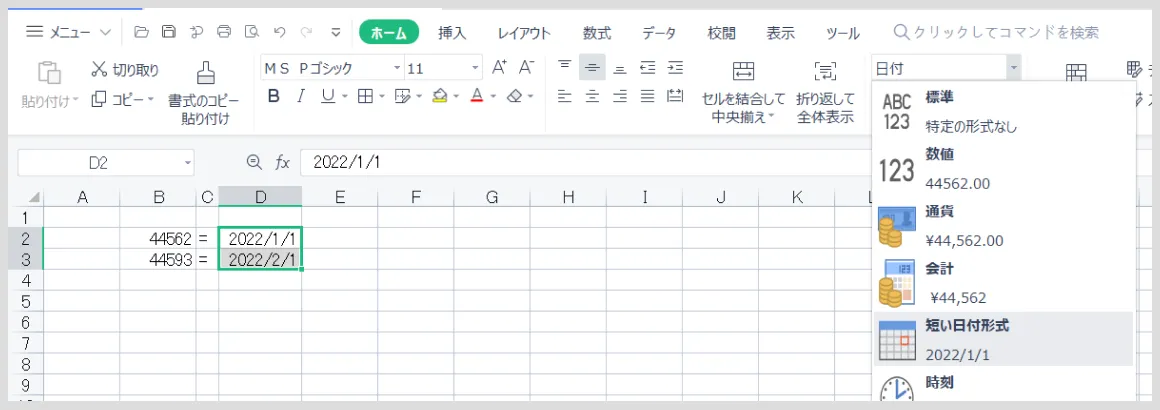This screenshot has width=1160, height=410.
Task: Align text right icon
Action: pyautogui.click(x=620, y=95)
